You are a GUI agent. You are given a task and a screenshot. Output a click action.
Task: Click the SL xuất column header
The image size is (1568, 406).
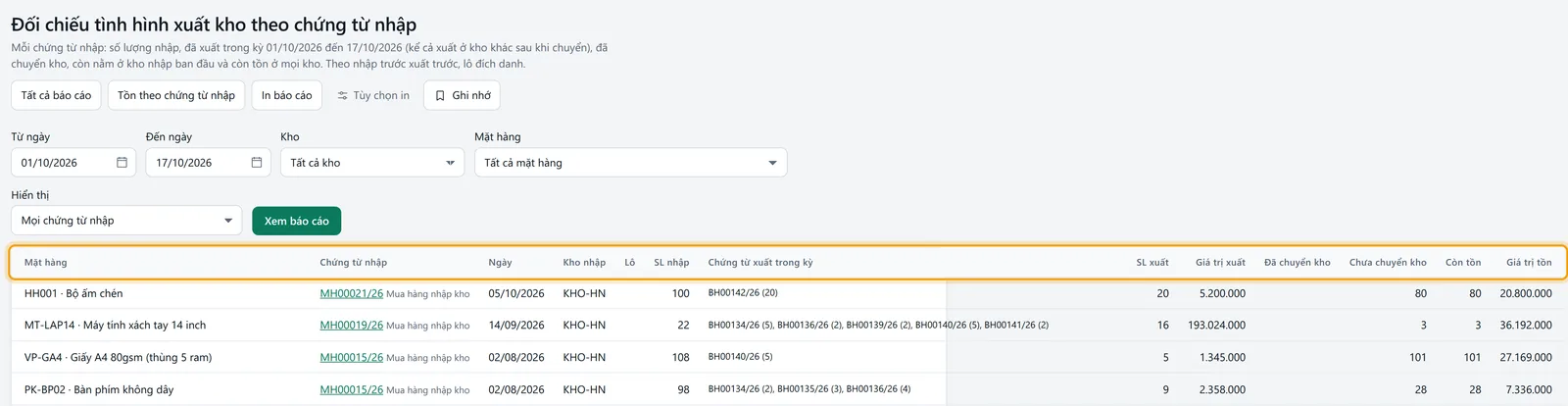pos(1152,263)
